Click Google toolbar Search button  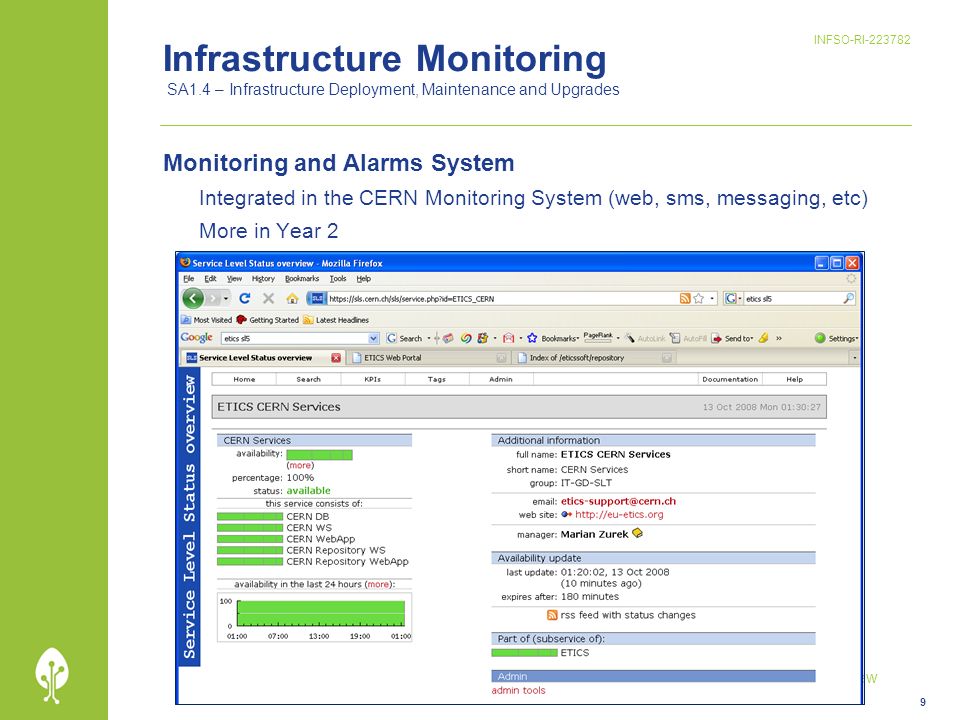click(405, 338)
